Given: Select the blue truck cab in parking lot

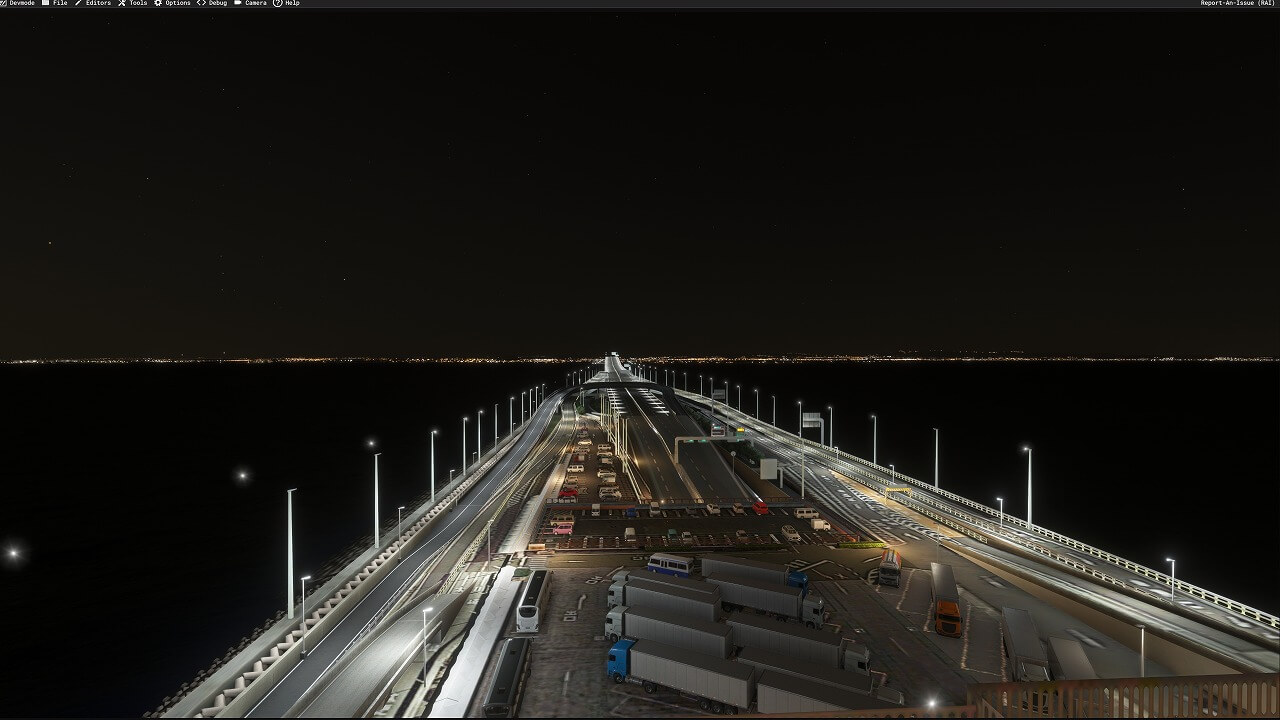Looking at the screenshot, I should coord(620,660).
